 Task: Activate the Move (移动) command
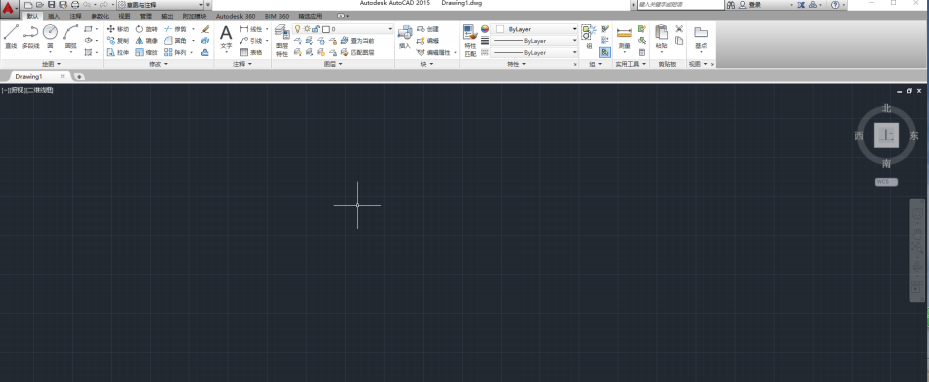point(117,29)
